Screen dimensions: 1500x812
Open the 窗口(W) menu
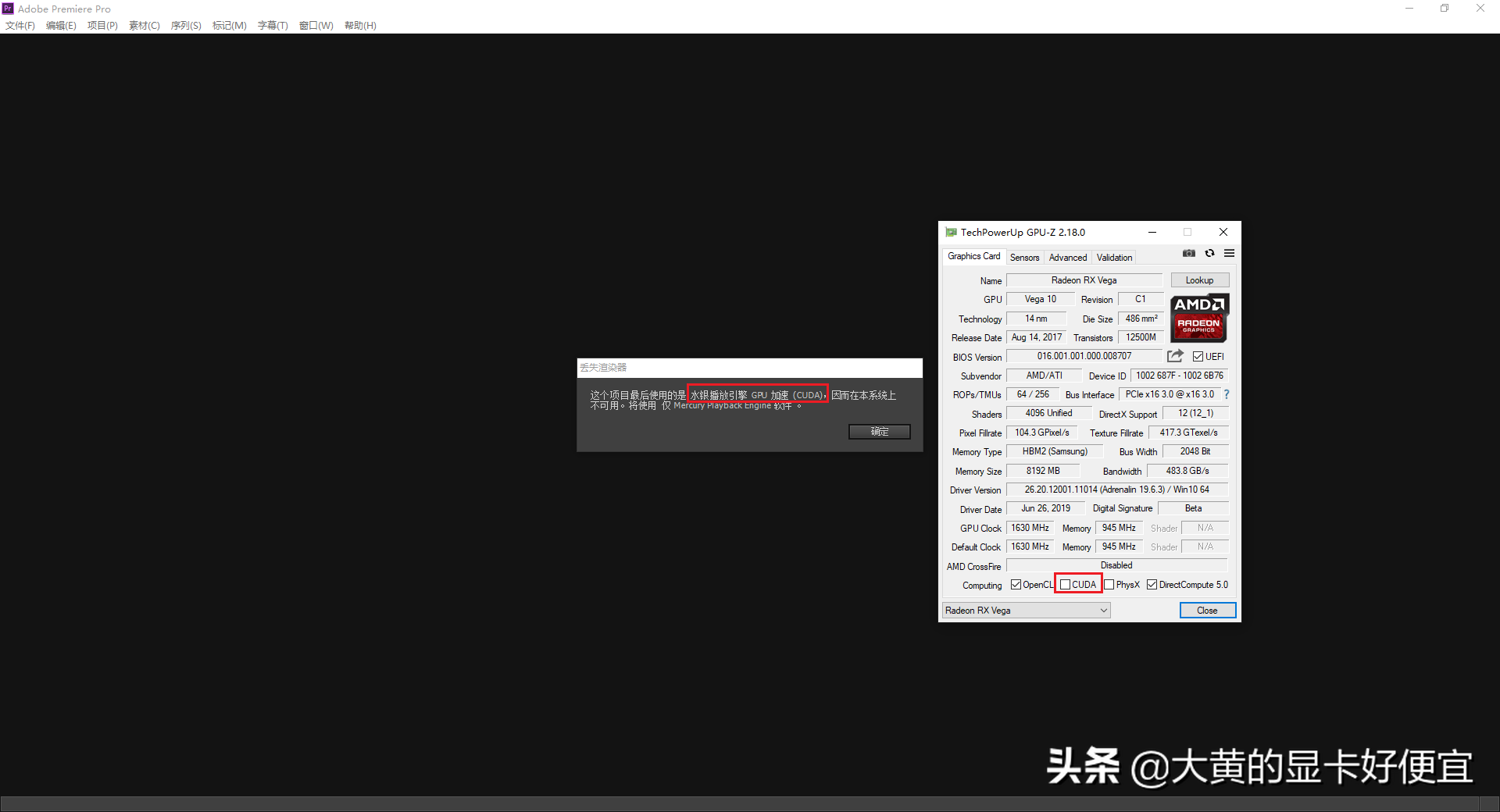click(316, 26)
